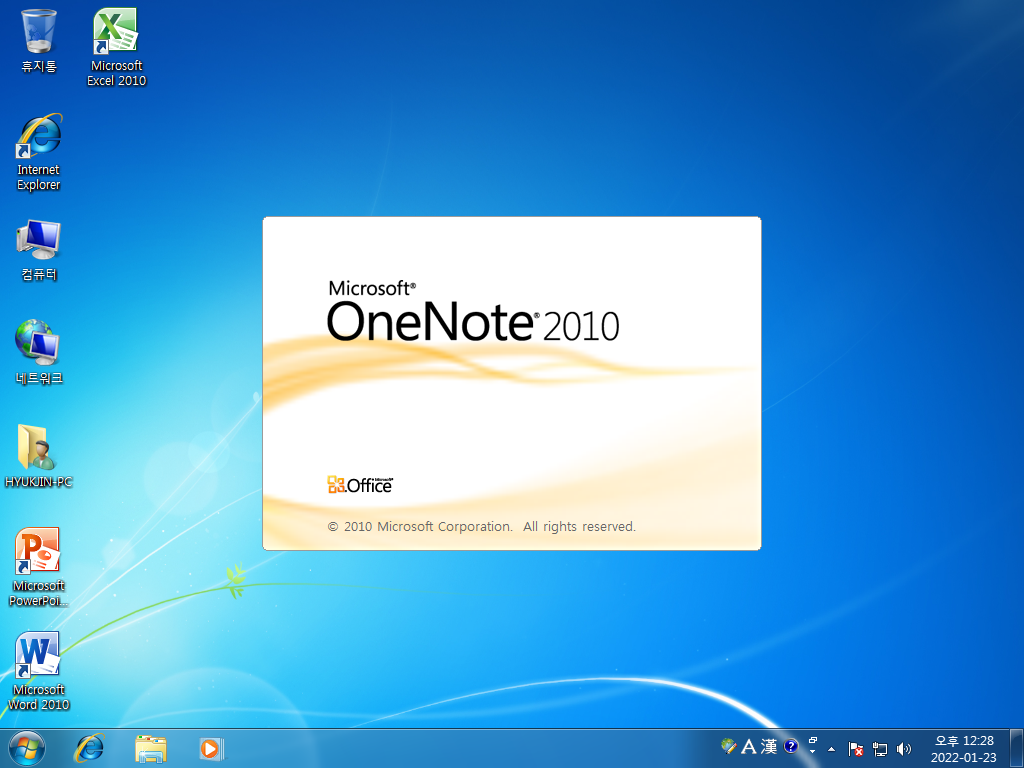Select the Network (네트워크) desktop icon
The width and height of the screenshot is (1024, 768).
[39, 353]
